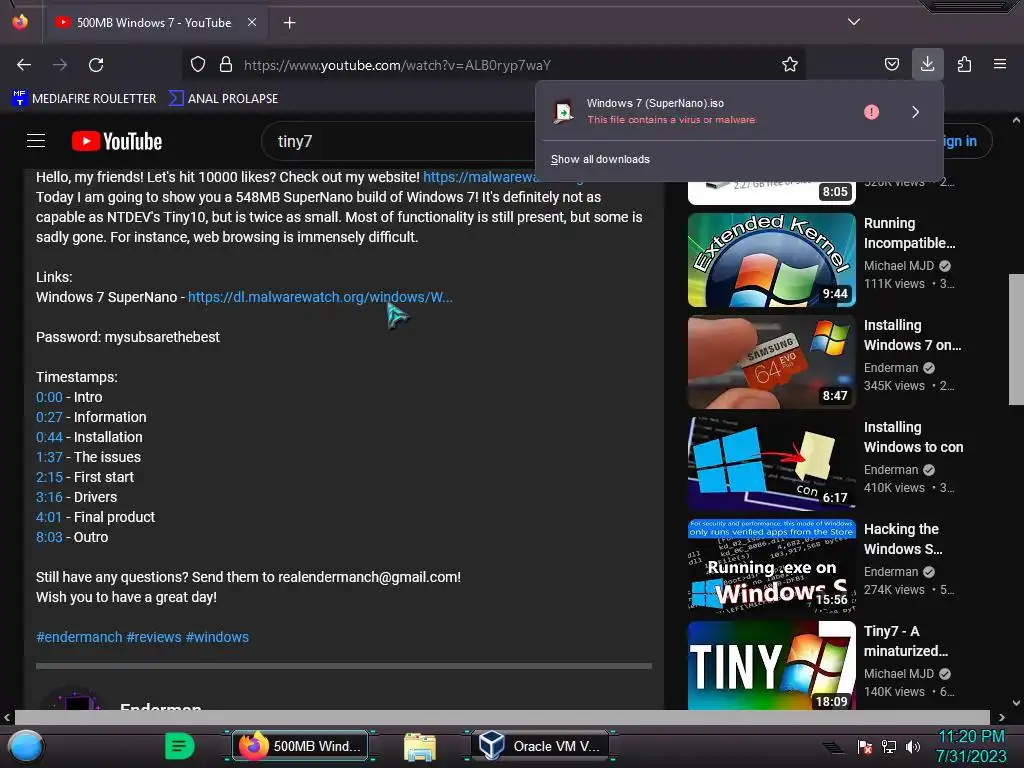Open the #endermanch hashtag
1024x768 pixels.
(79, 637)
